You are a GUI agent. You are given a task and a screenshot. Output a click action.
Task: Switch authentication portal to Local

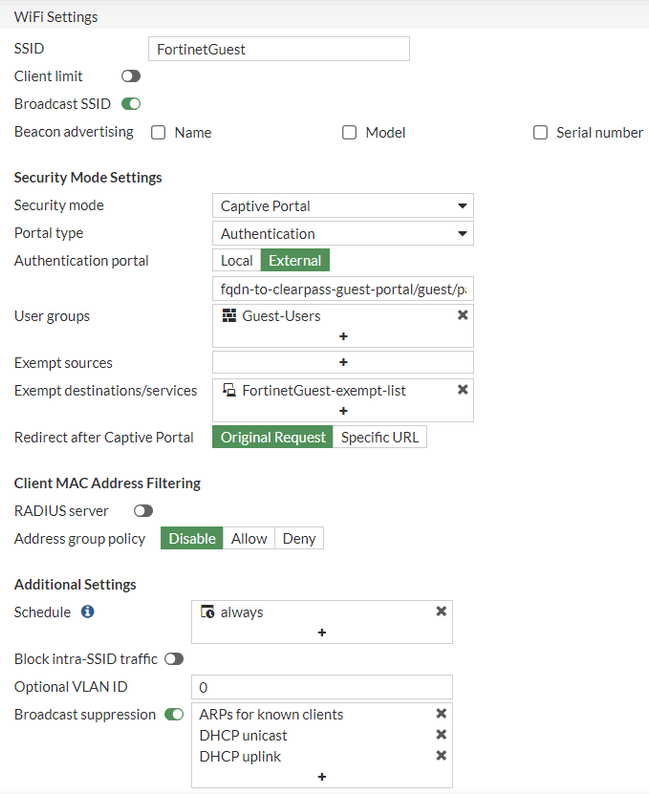237,261
